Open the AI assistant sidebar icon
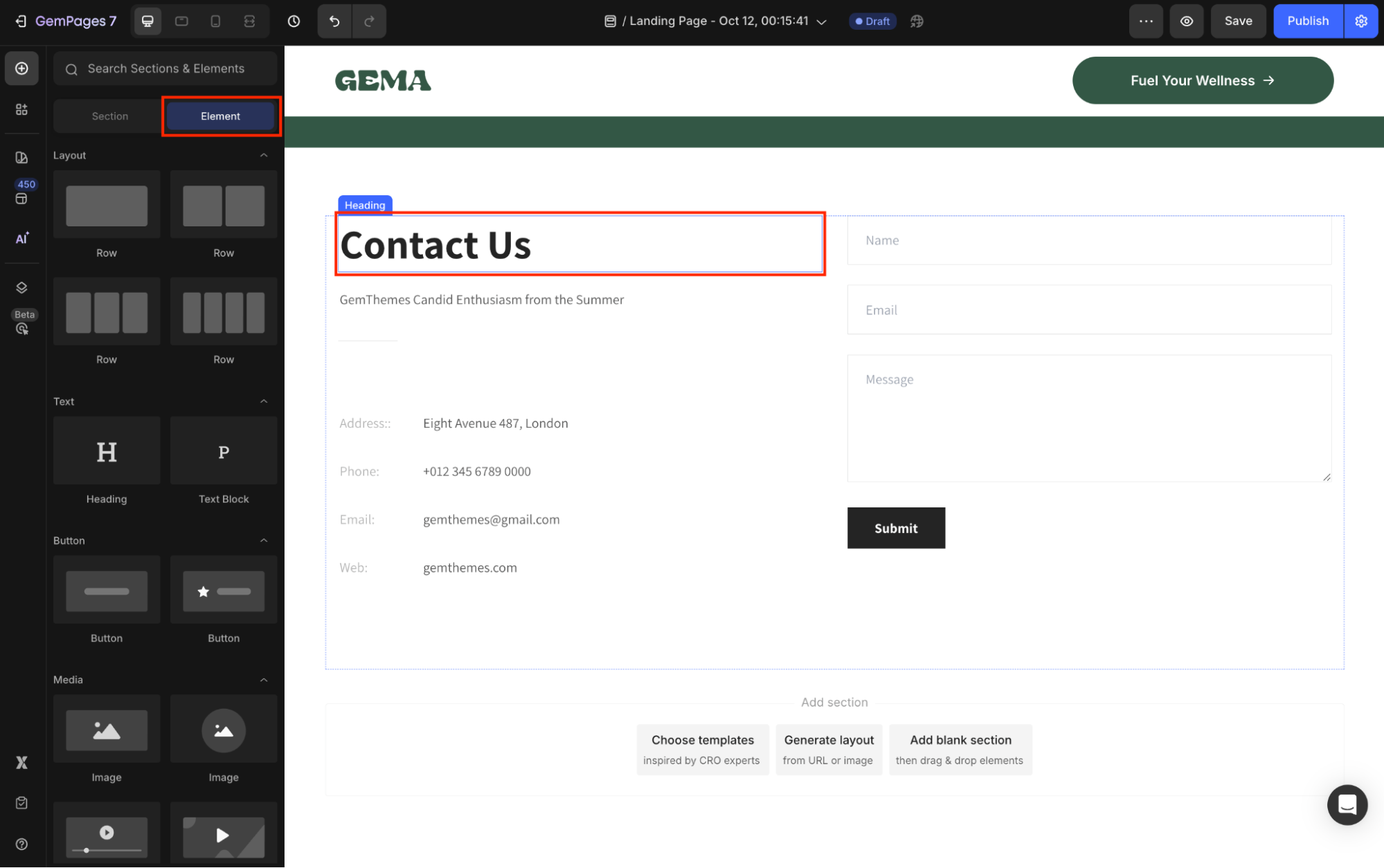The width and height of the screenshot is (1384, 868). [22, 239]
